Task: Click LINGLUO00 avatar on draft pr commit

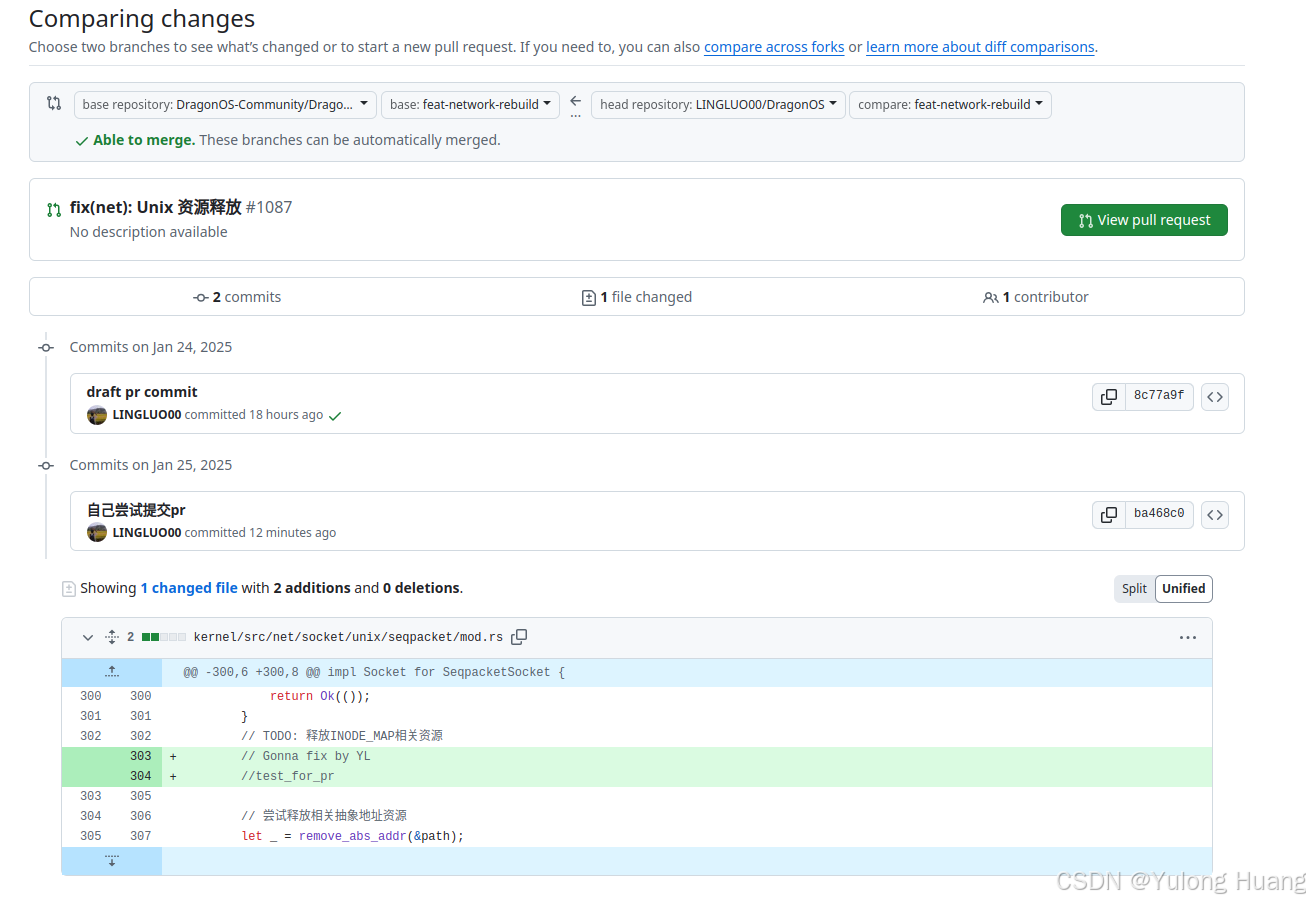Action: tap(97, 415)
